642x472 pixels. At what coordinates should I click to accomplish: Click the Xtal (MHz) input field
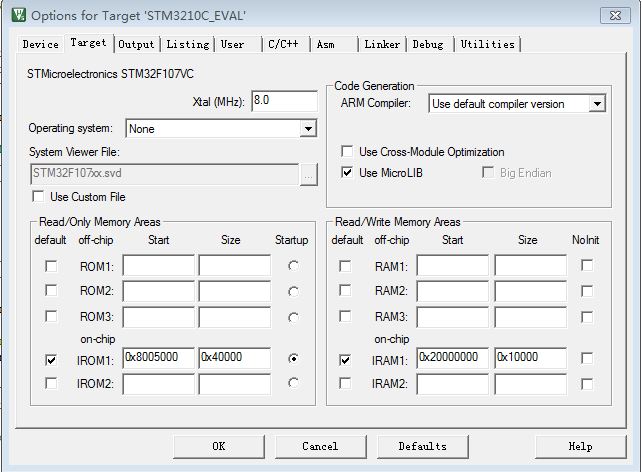point(284,101)
